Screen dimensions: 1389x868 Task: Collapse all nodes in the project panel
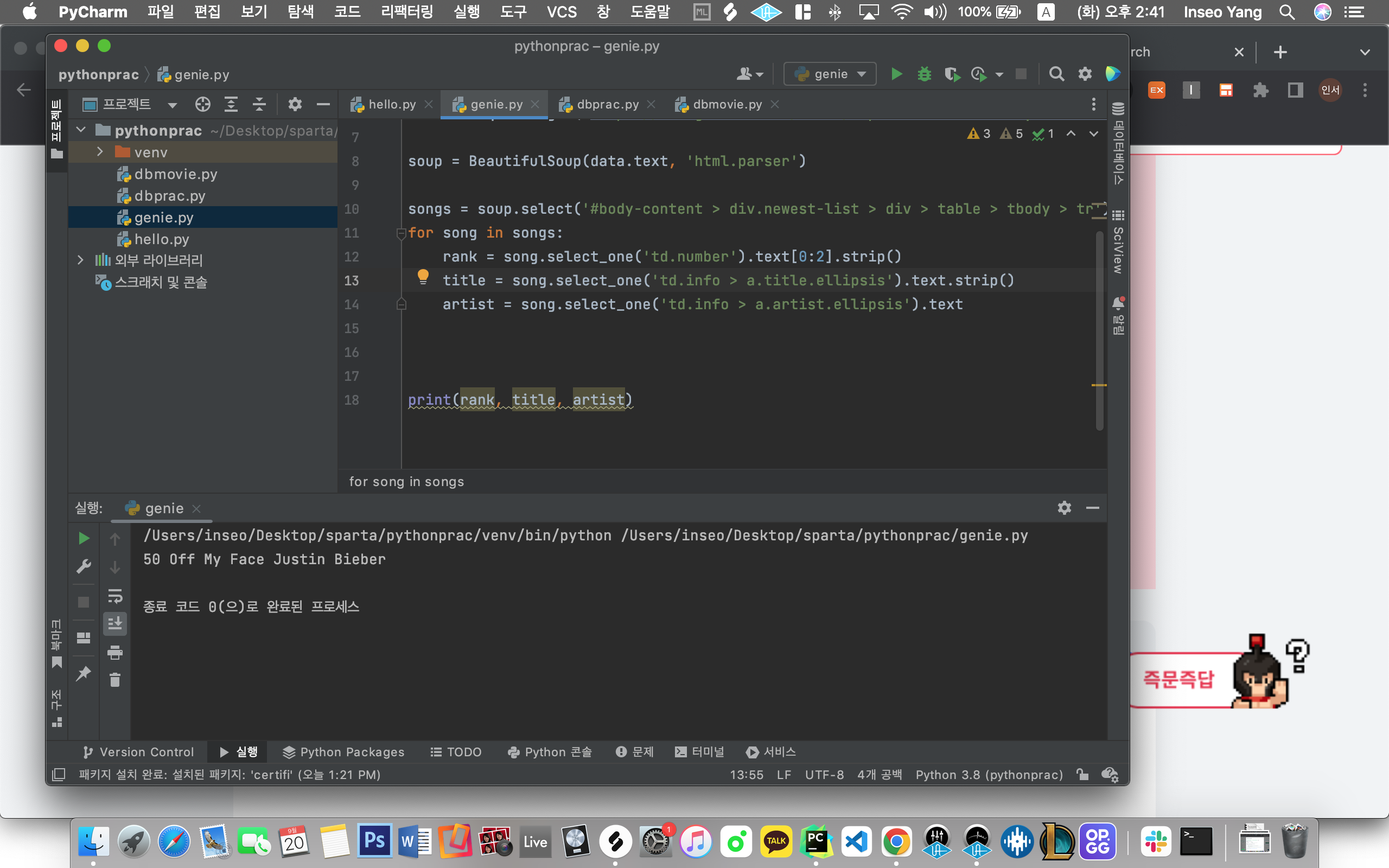pyautogui.click(x=259, y=105)
